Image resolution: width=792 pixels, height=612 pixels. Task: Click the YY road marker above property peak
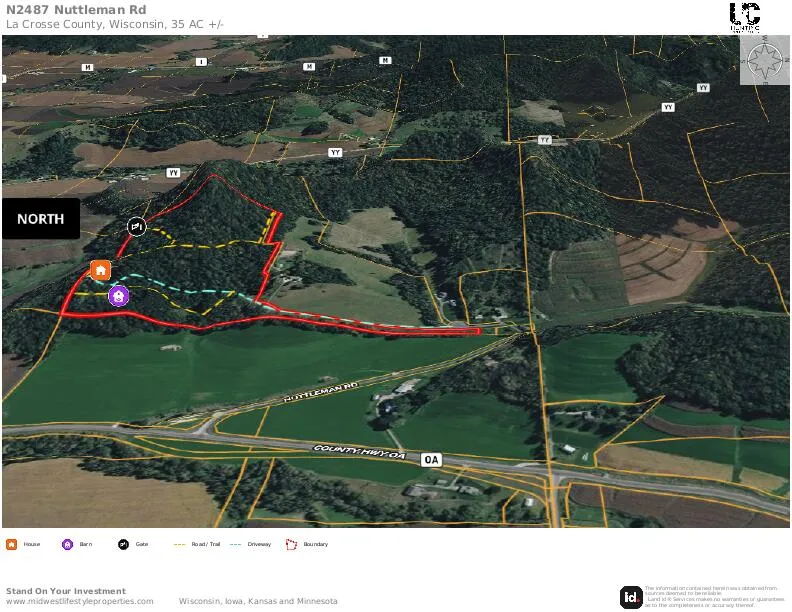click(x=173, y=173)
